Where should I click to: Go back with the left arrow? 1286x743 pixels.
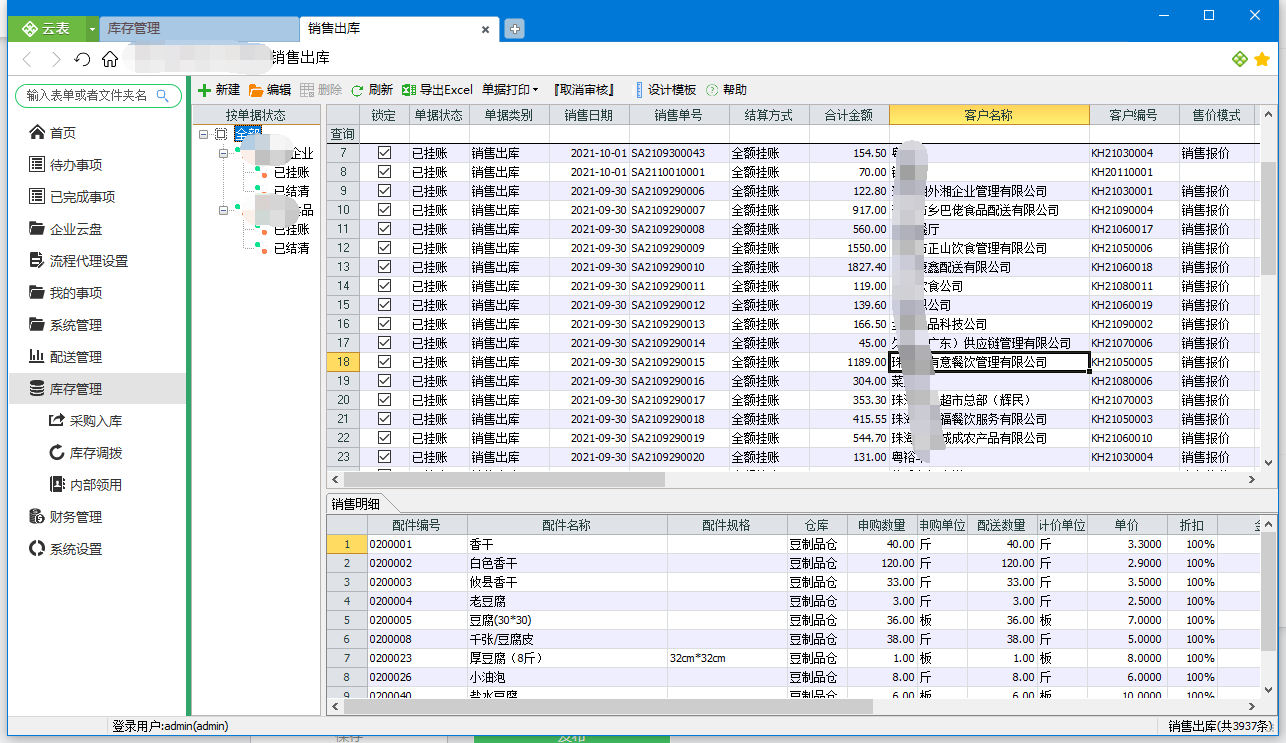click(x=28, y=59)
